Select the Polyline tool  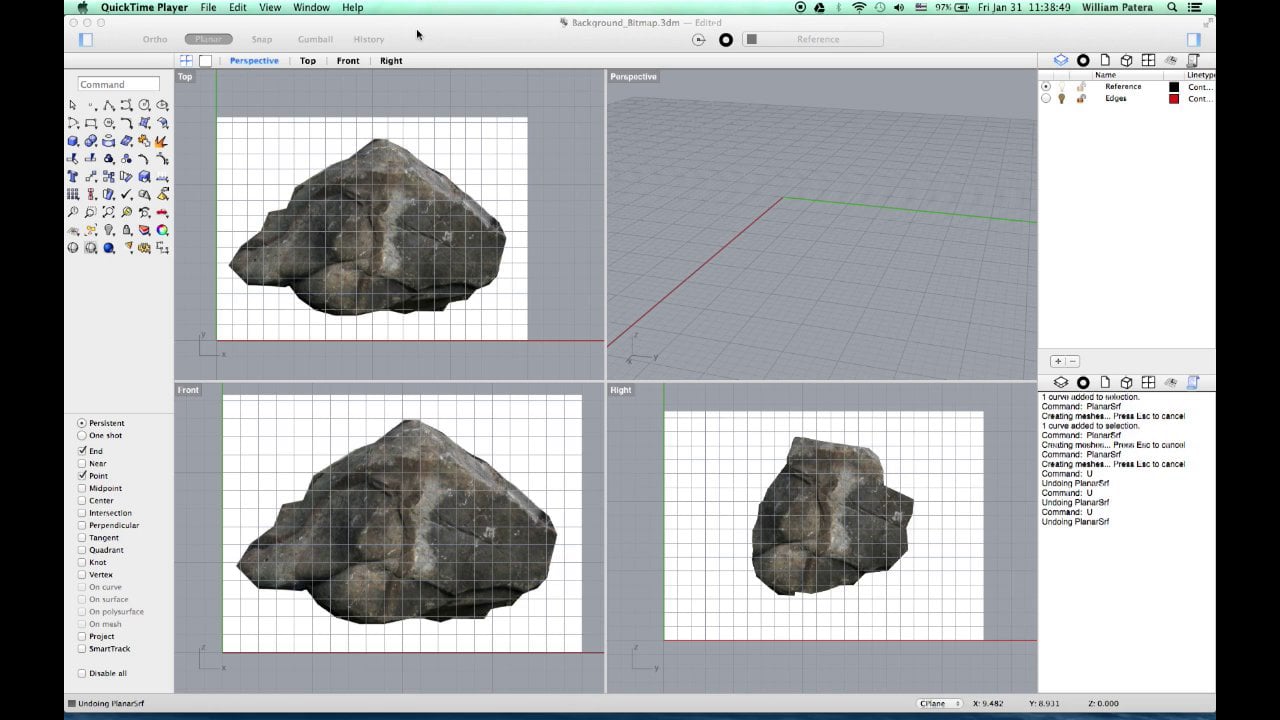[109, 105]
